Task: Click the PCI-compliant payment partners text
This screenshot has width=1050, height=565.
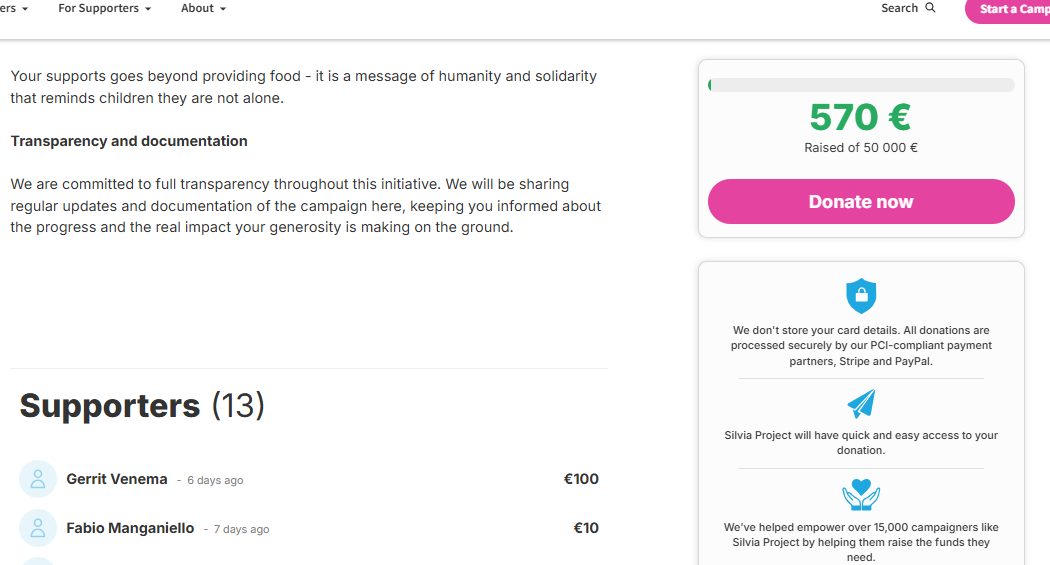Action: point(861,346)
